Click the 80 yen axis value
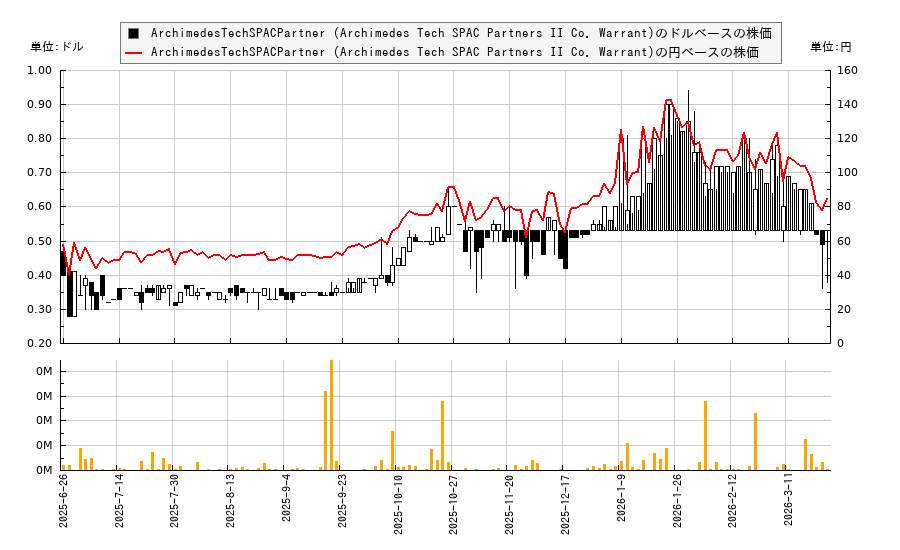Image resolution: width=900 pixels, height=550 pixels. pos(845,207)
